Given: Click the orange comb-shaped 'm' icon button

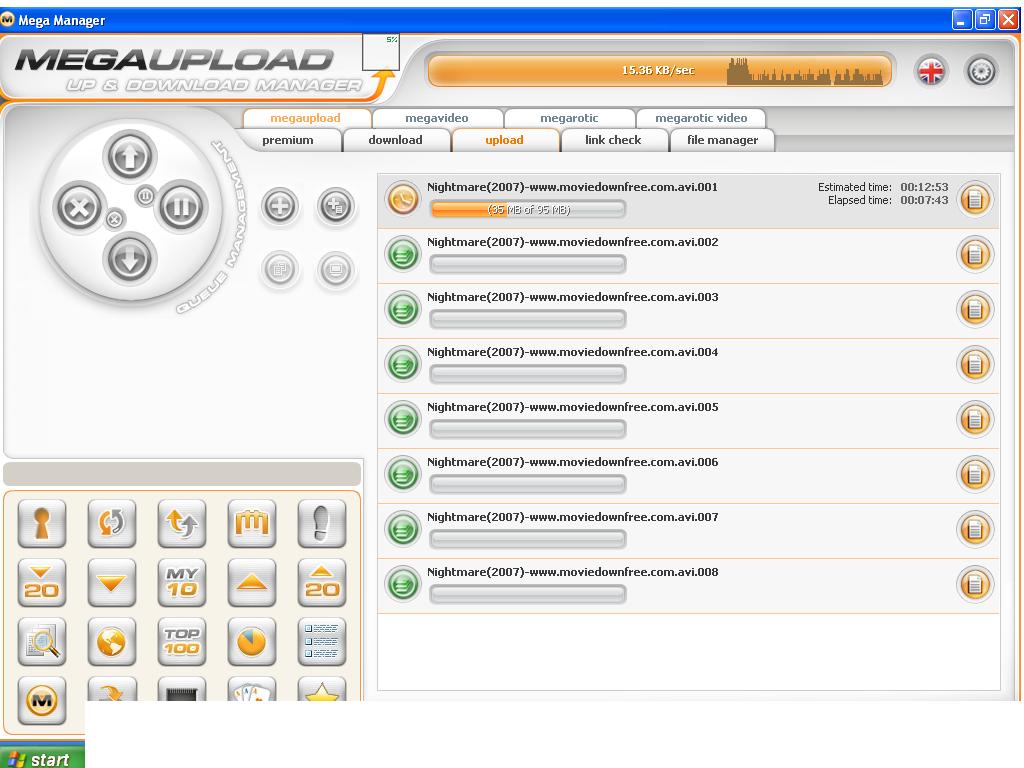Looking at the screenshot, I should (251, 523).
